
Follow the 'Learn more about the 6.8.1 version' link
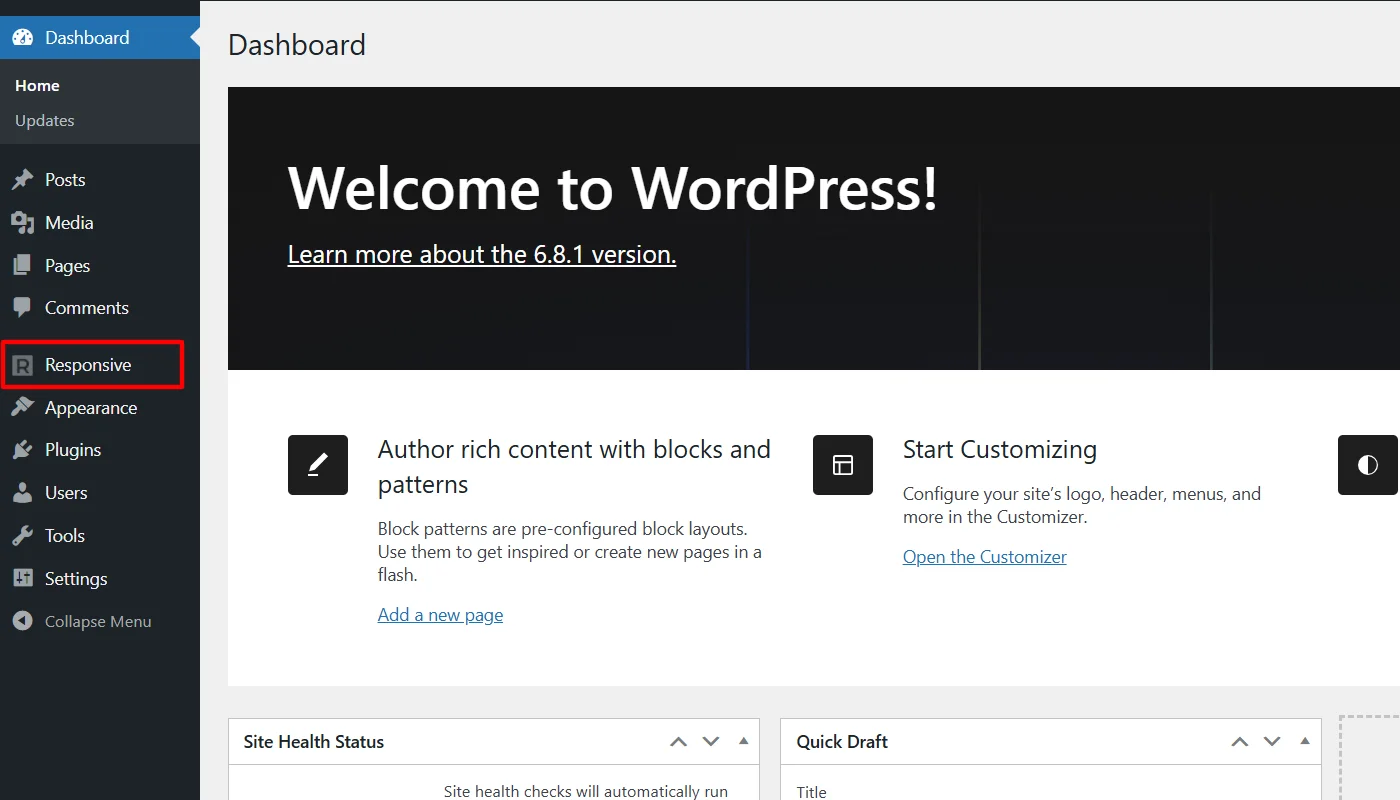482,255
